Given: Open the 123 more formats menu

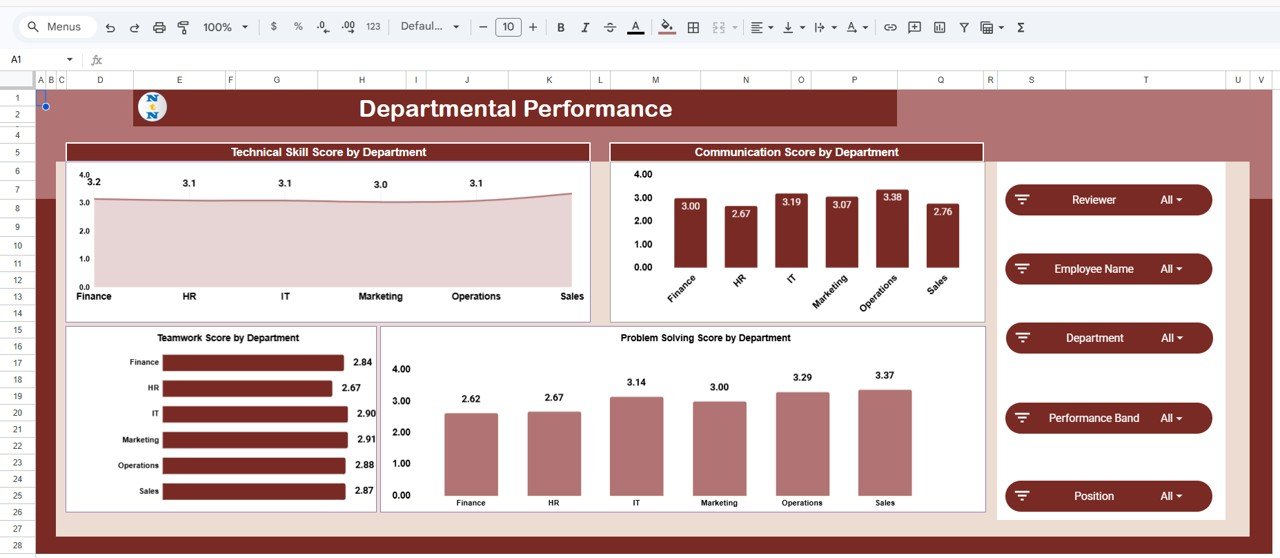Looking at the screenshot, I should click(373, 27).
